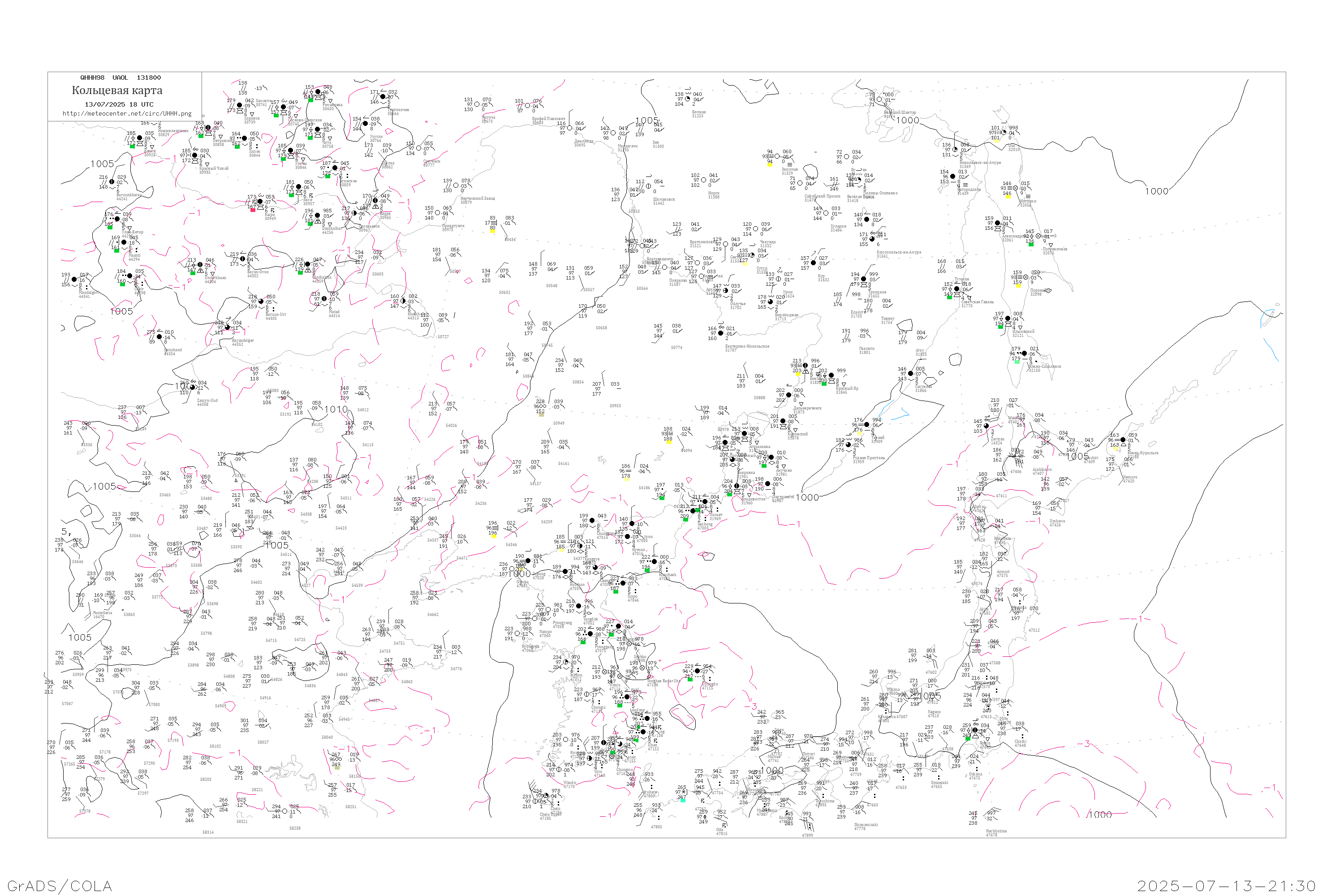Click the Ноглики station obscured sky symbol
The height and width of the screenshot is (896, 1344).
(1016, 189)
